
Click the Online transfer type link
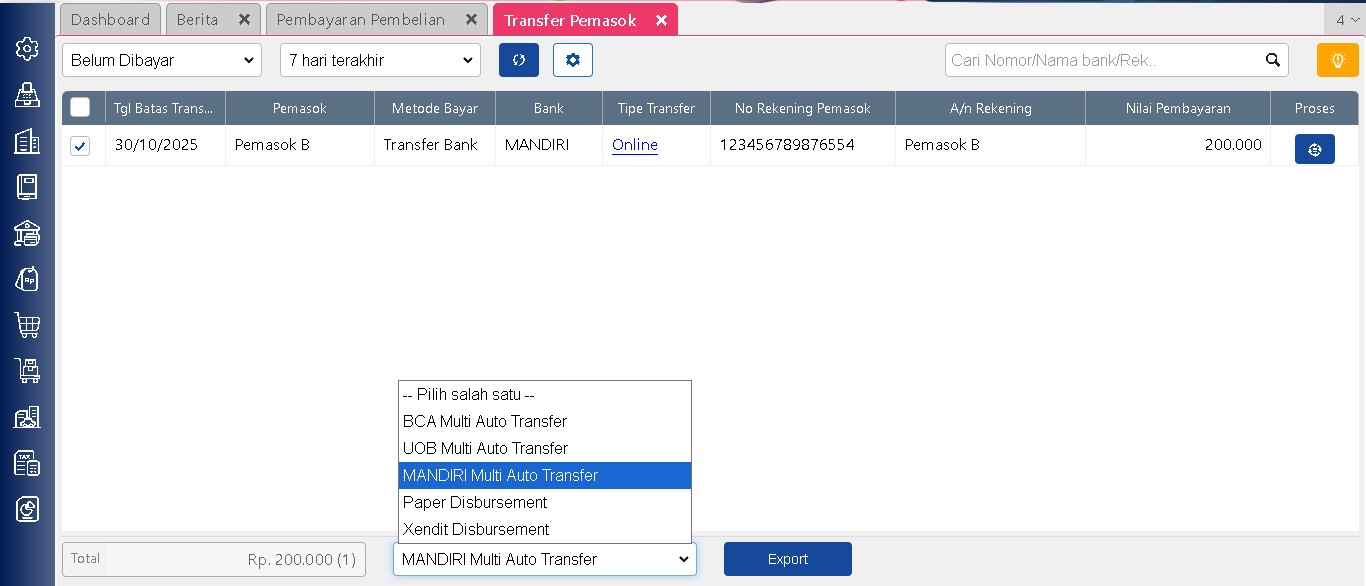coord(635,145)
